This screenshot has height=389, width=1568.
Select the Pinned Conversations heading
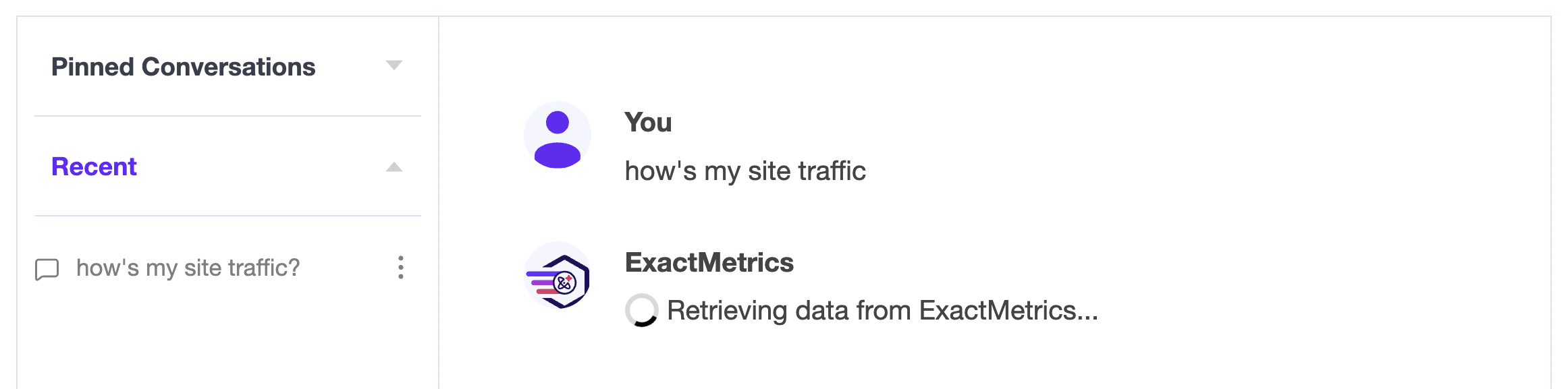click(184, 67)
